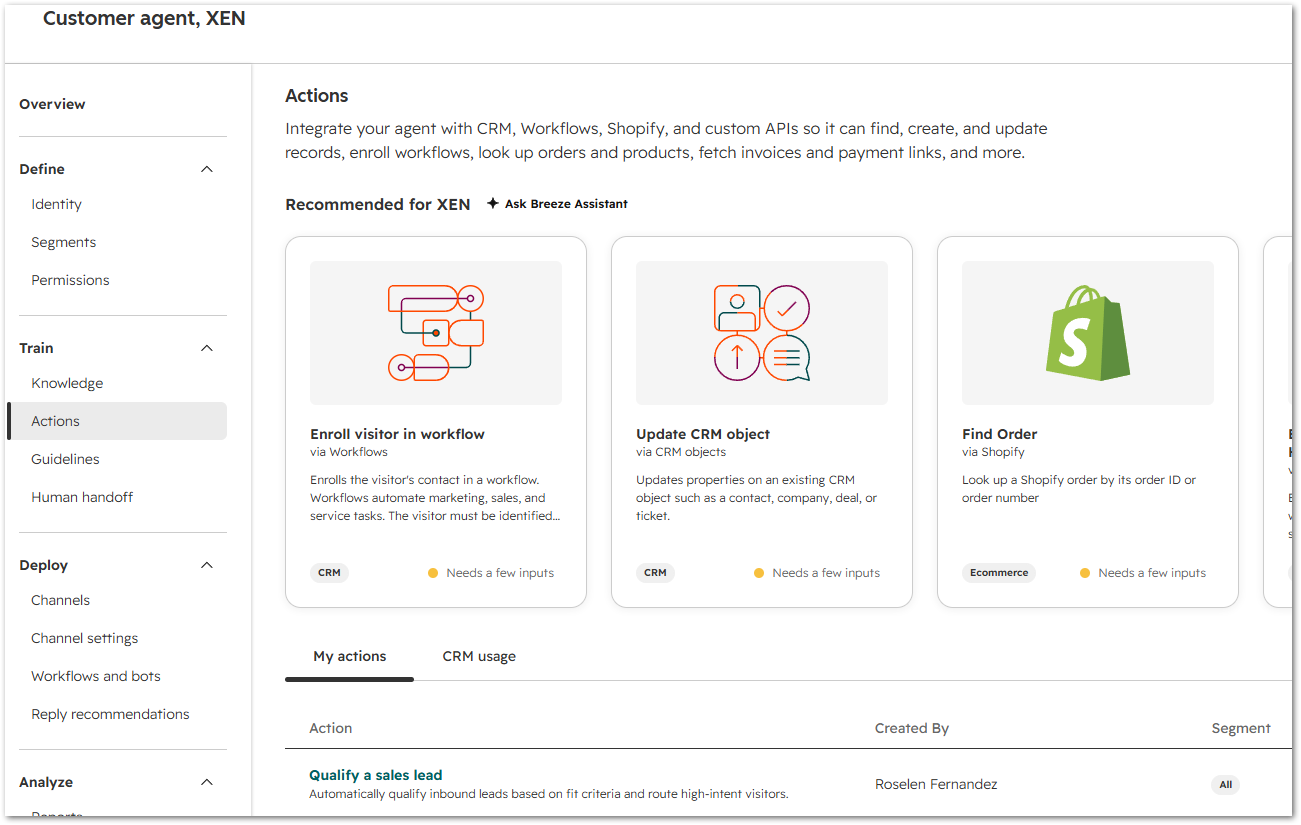
Task: Click 'via Workflows' subtitle
Action: click(349, 452)
